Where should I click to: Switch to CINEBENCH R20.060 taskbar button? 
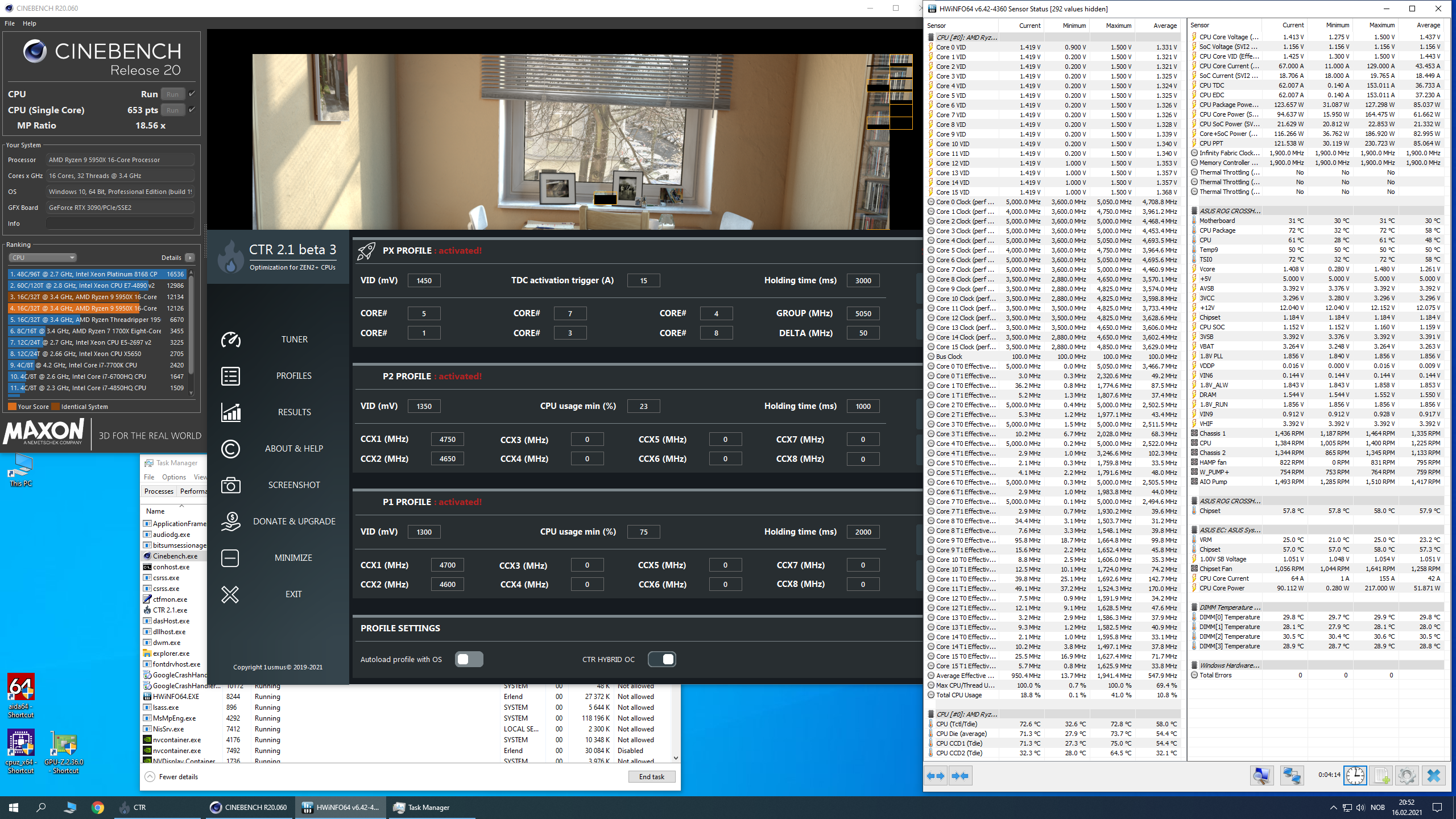coord(249,807)
